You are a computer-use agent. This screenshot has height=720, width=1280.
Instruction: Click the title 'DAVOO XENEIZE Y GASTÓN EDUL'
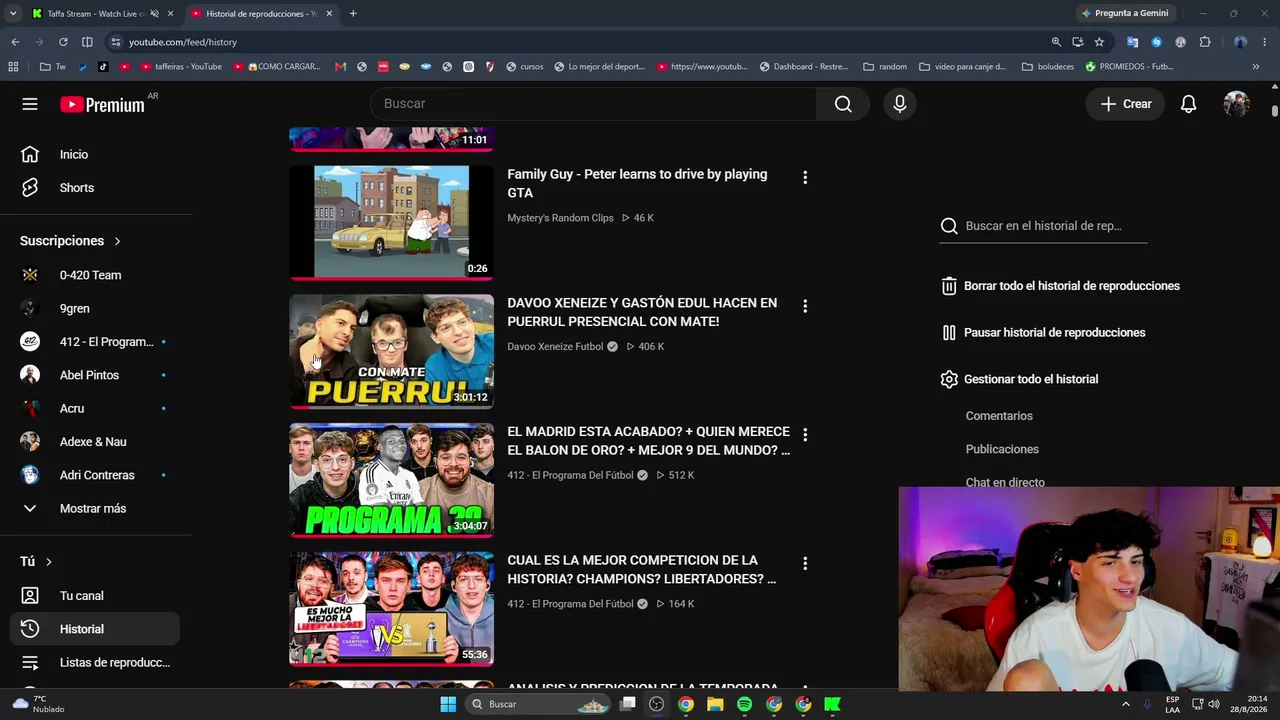642,312
